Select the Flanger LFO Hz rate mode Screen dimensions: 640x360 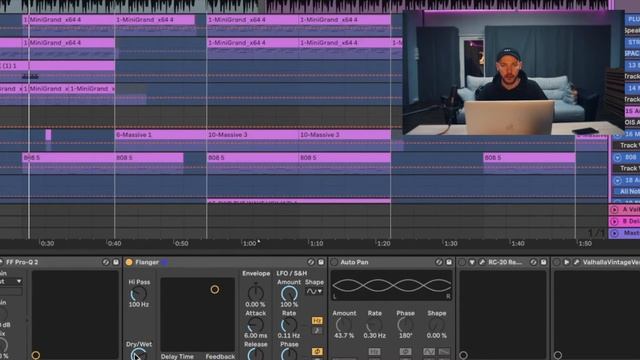click(x=317, y=321)
